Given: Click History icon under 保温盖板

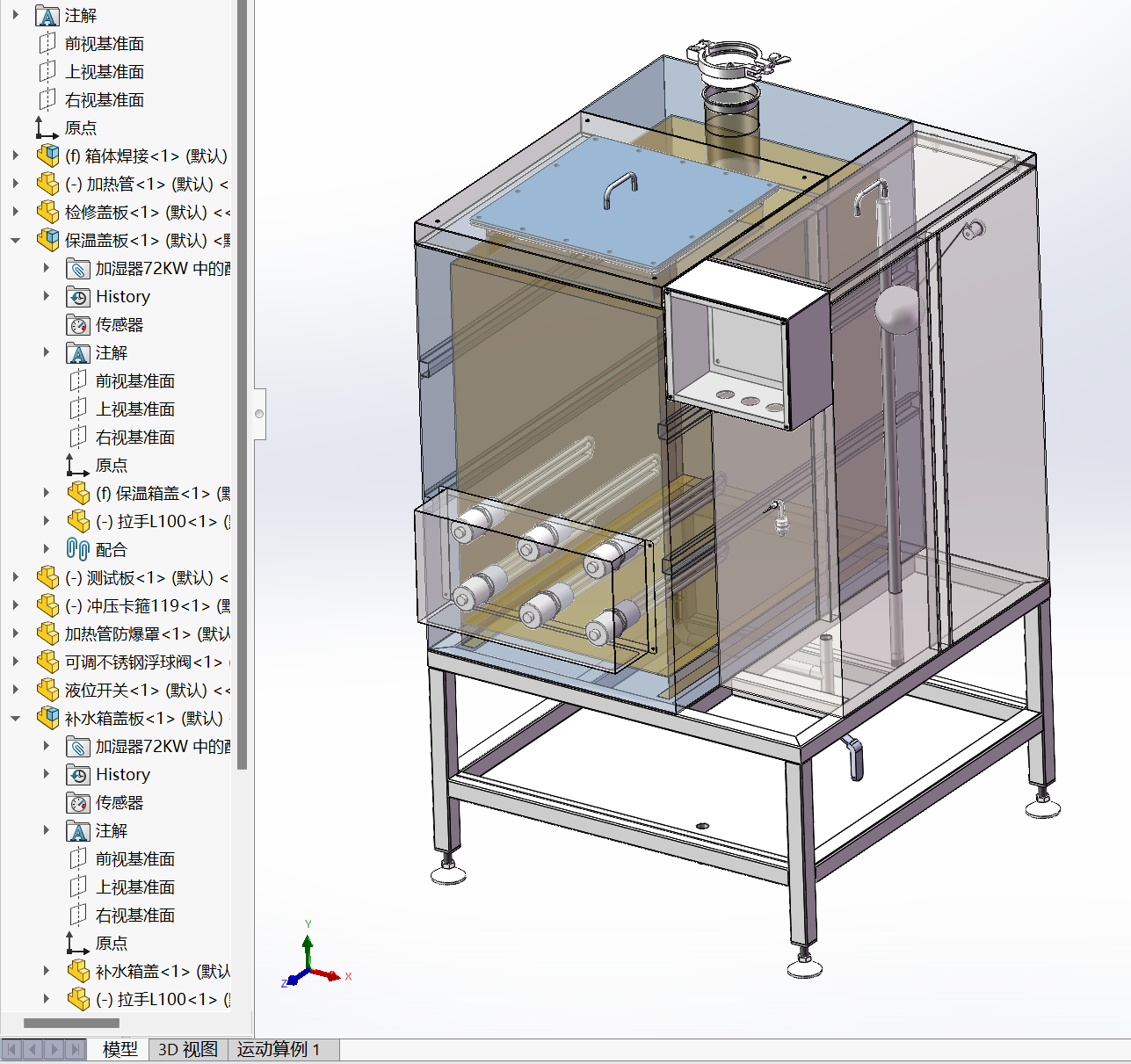Looking at the screenshot, I should (x=78, y=297).
